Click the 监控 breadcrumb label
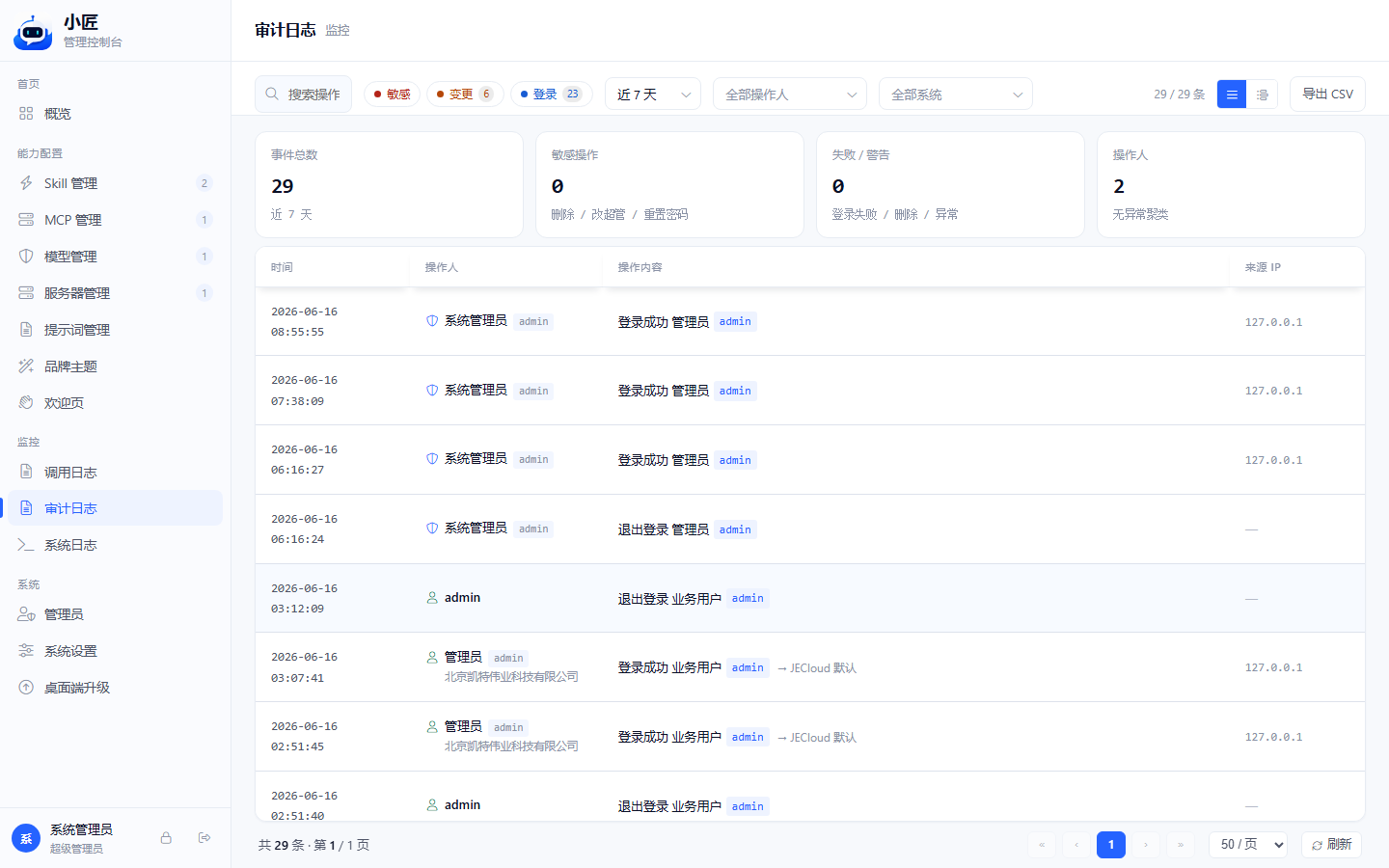 [338, 31]
